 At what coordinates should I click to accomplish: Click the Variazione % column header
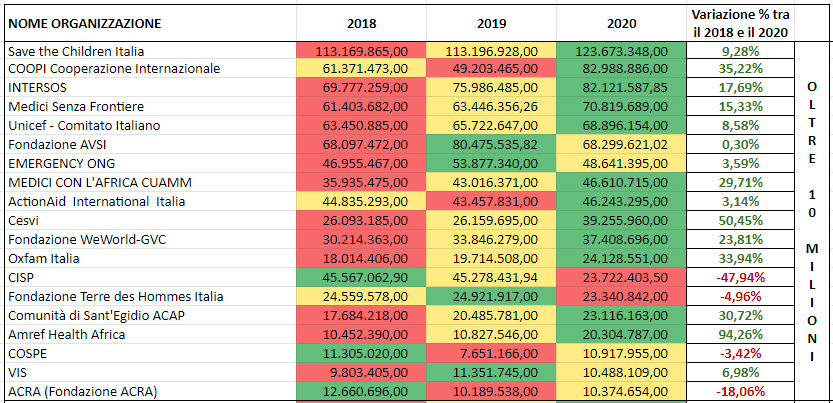(740, 22)
